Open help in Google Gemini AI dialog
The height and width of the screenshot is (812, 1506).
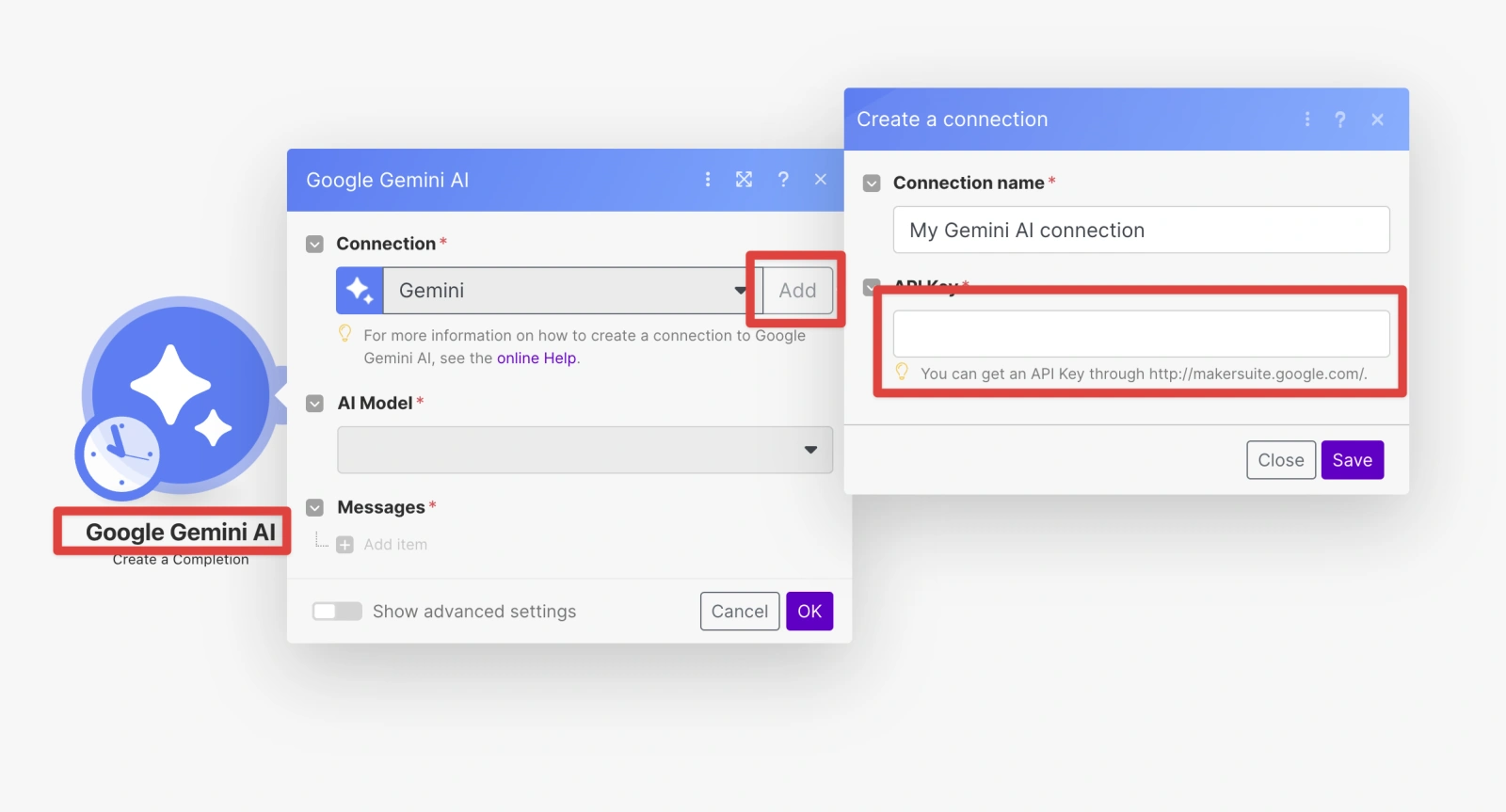click(x=783, y=180)
